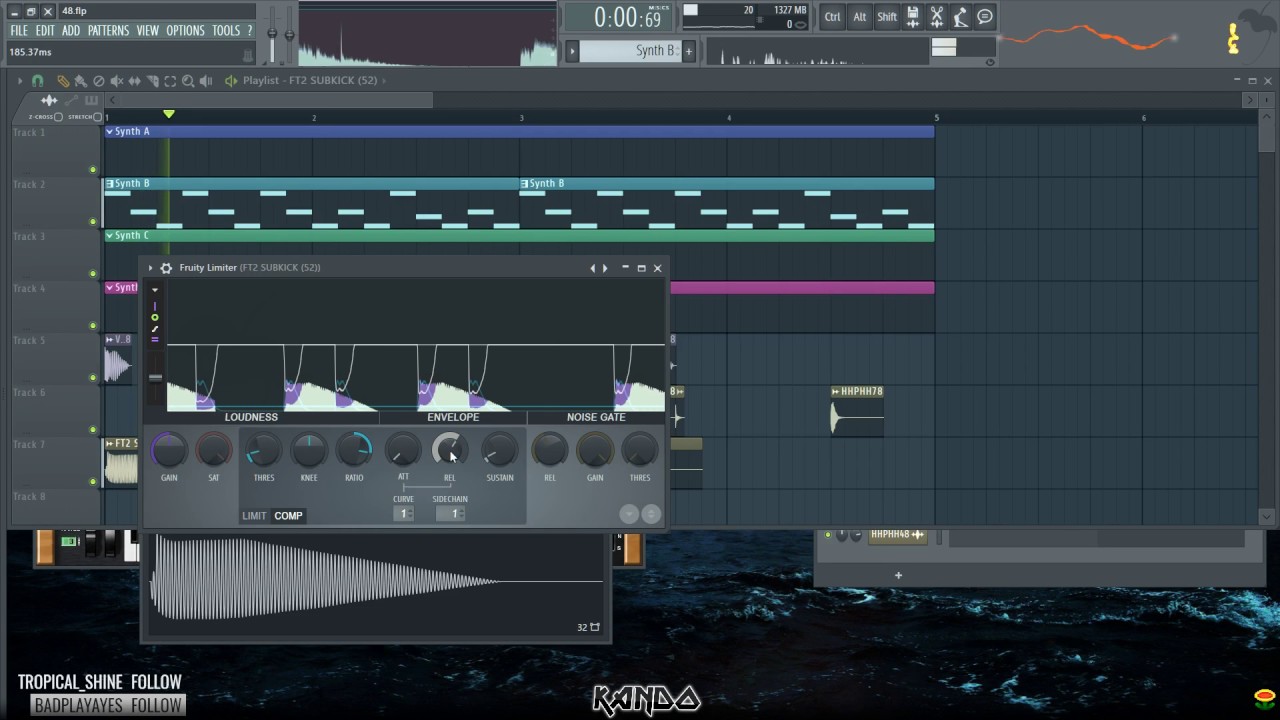Go to previous preset in Fruity Limiter

(x=592, y=268)
